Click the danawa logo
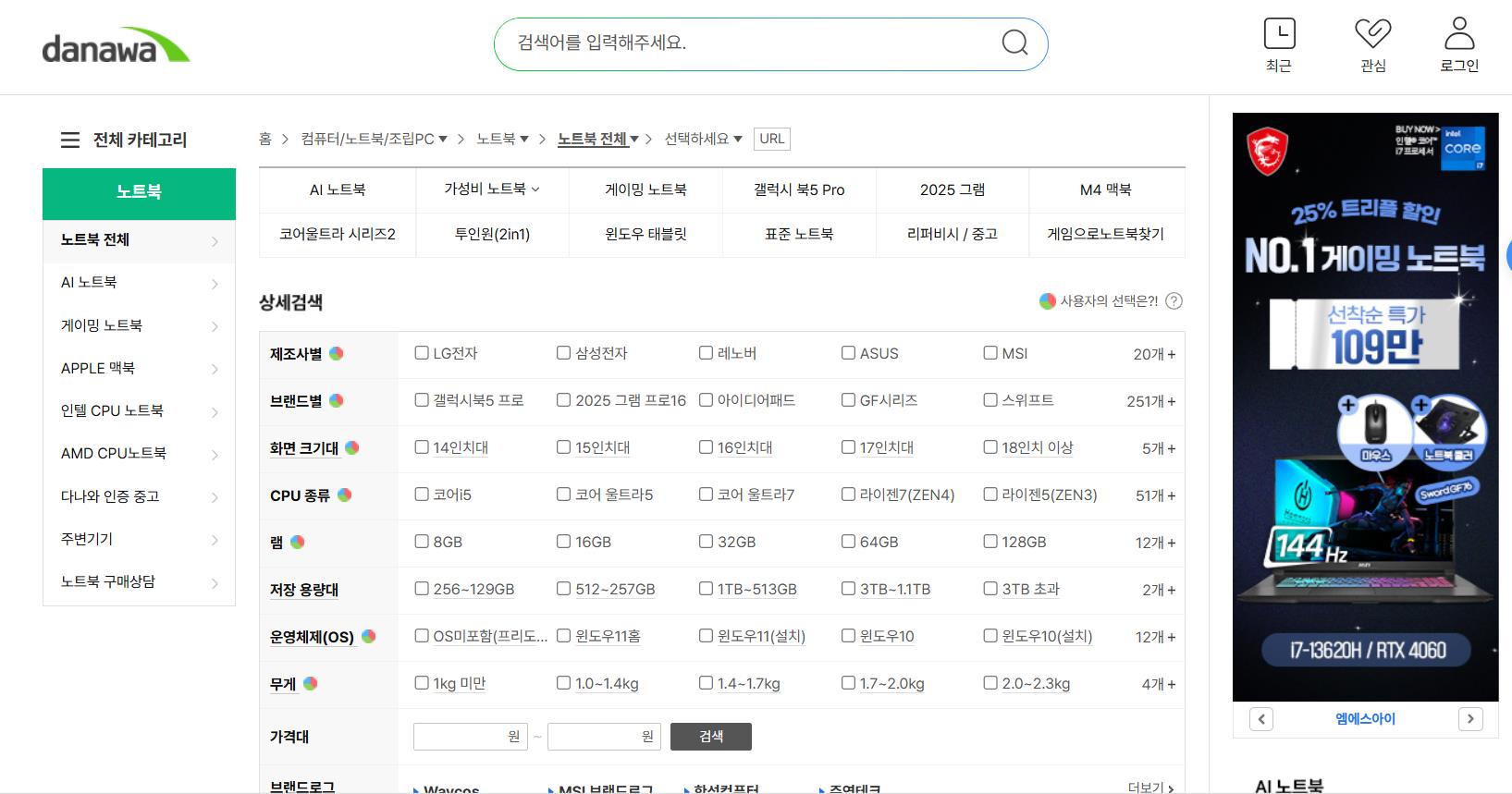This screenshot has height=794, width=1512. [116, 45]
